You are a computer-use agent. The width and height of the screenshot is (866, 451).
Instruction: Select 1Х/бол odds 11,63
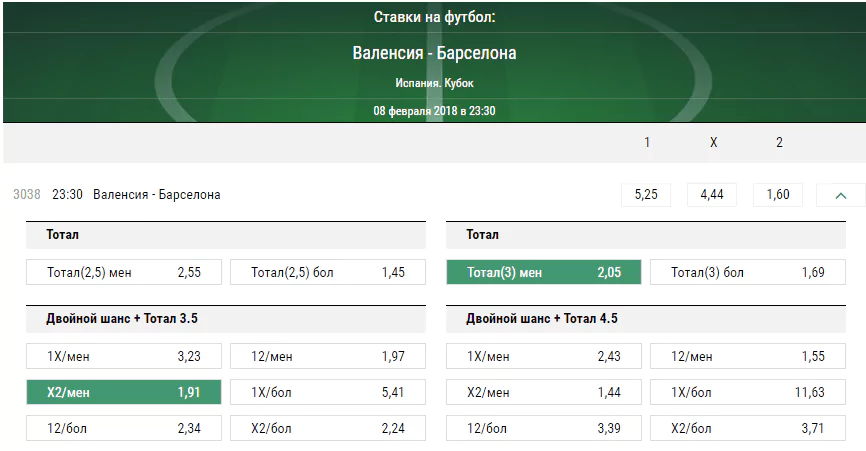[x=748, y=392]
